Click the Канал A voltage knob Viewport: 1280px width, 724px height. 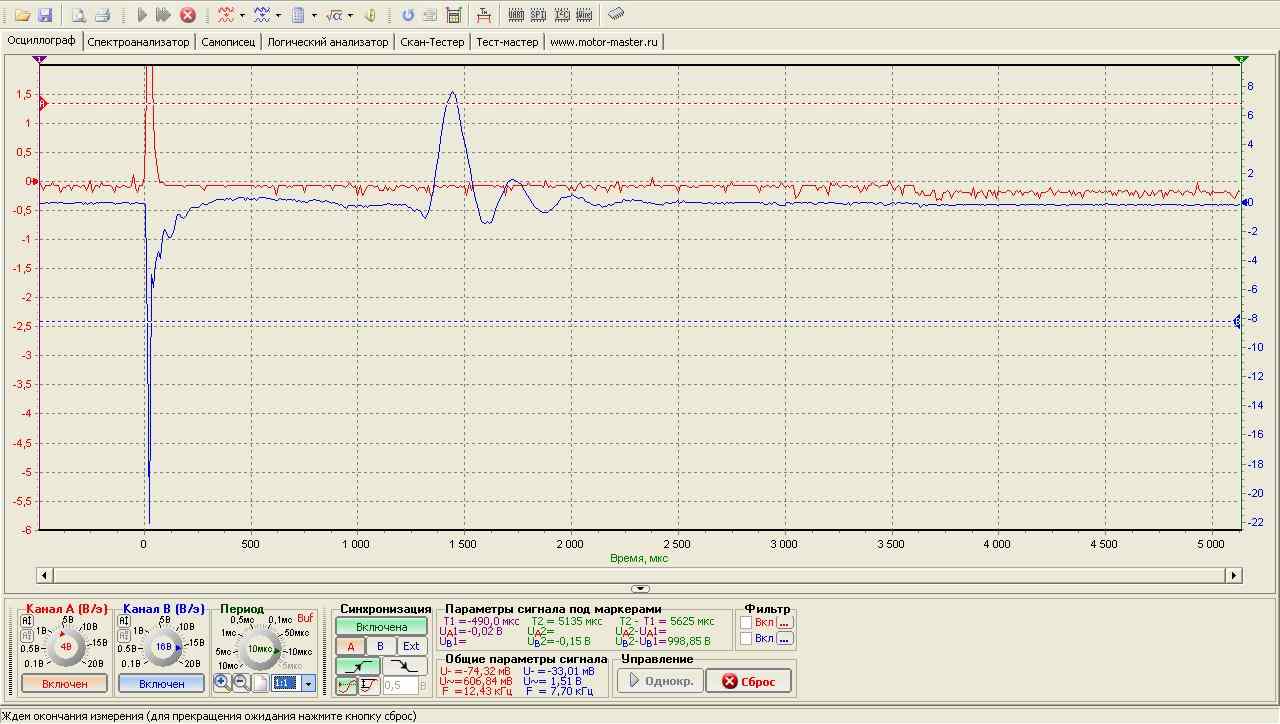tap(66, 646)
